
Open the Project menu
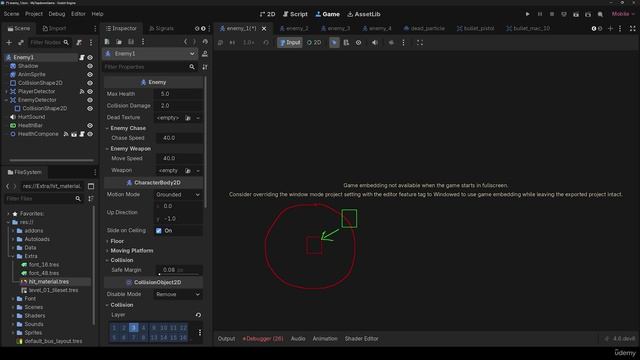click(x=34, y=14)
